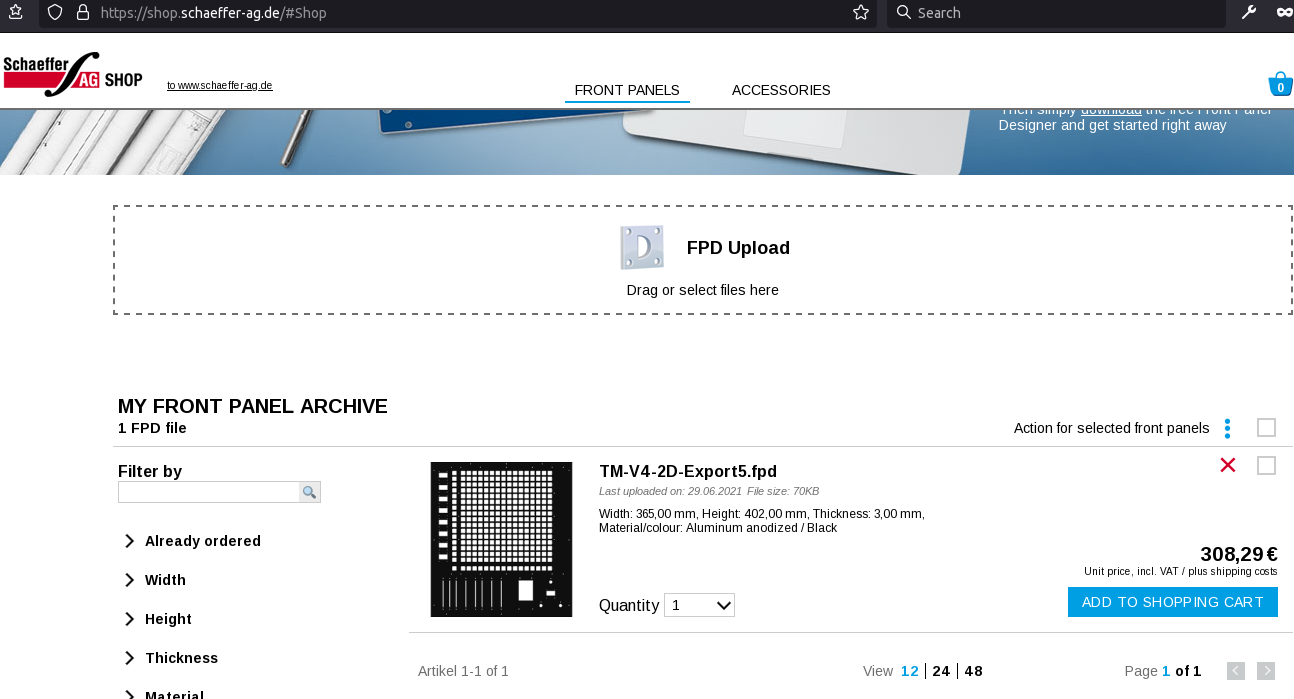Open the Quantity dropdown
This screenshot has width=1294, height=699.
tap(699, 605)
